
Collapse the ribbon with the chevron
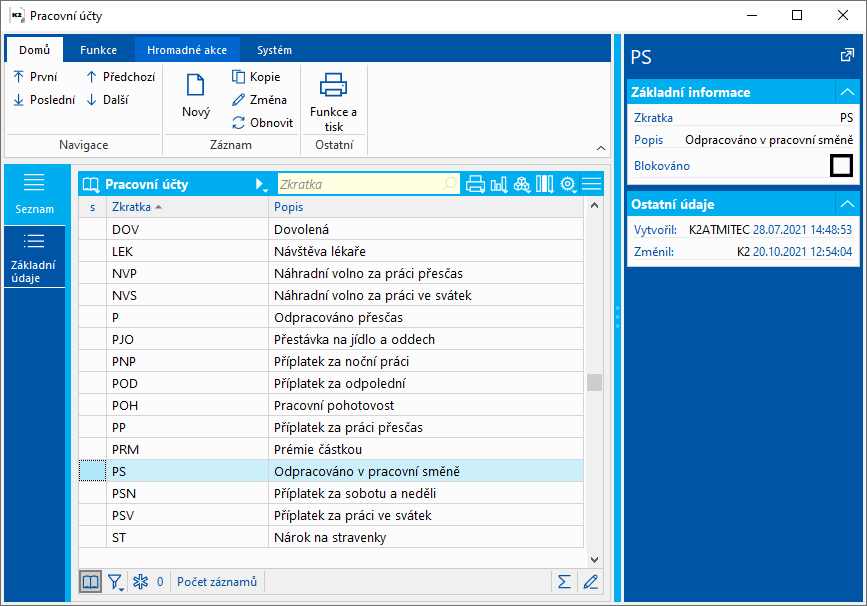click(601, 148)
